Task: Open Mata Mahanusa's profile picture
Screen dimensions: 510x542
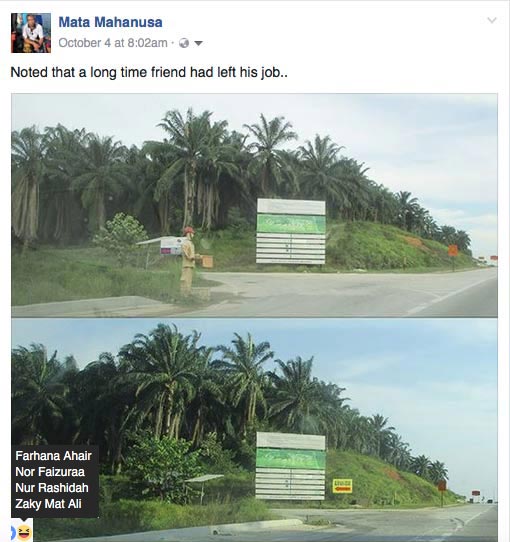Action: [31, 33]
